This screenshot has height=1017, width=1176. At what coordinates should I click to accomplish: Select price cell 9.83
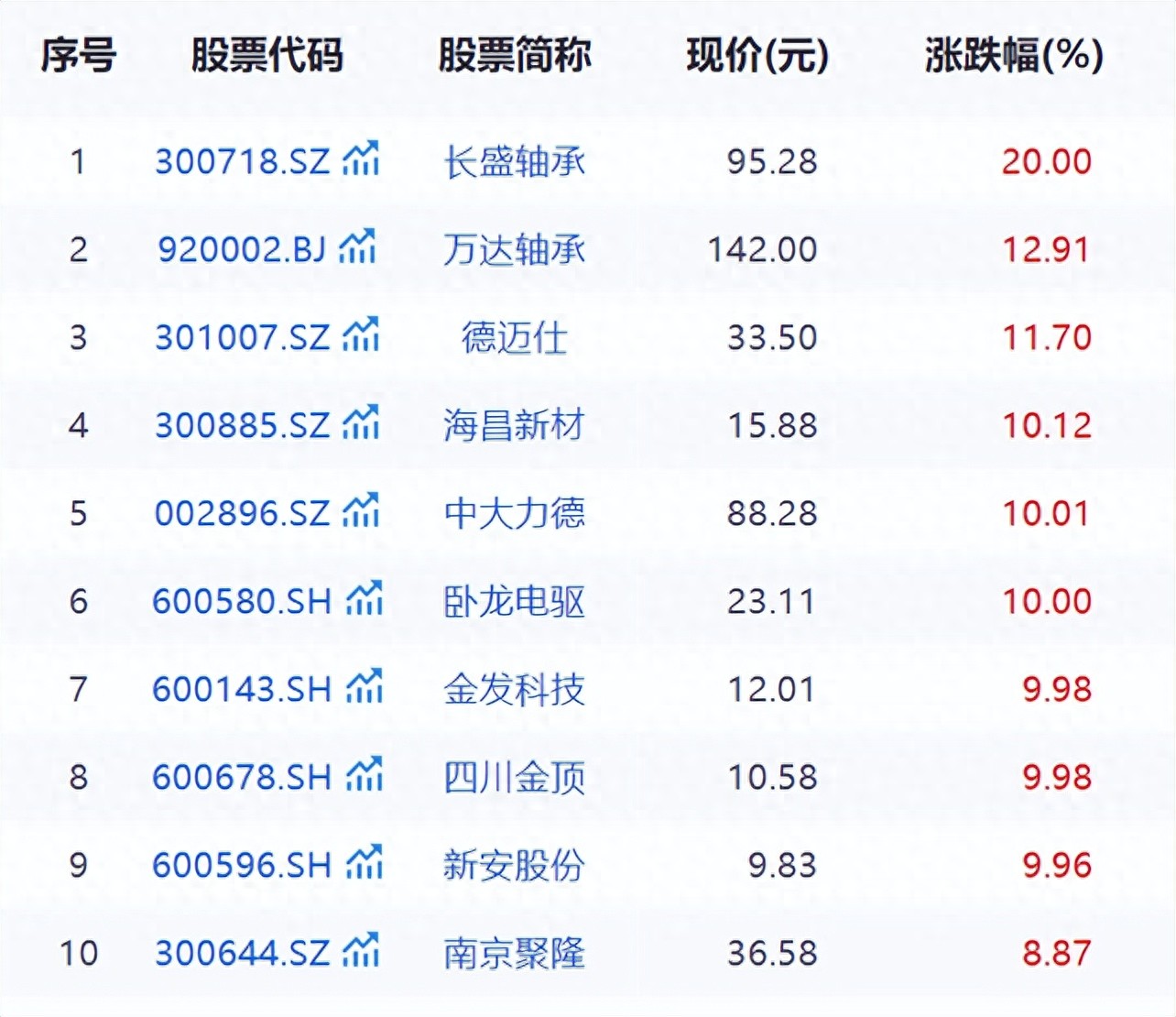coord(781,866)
